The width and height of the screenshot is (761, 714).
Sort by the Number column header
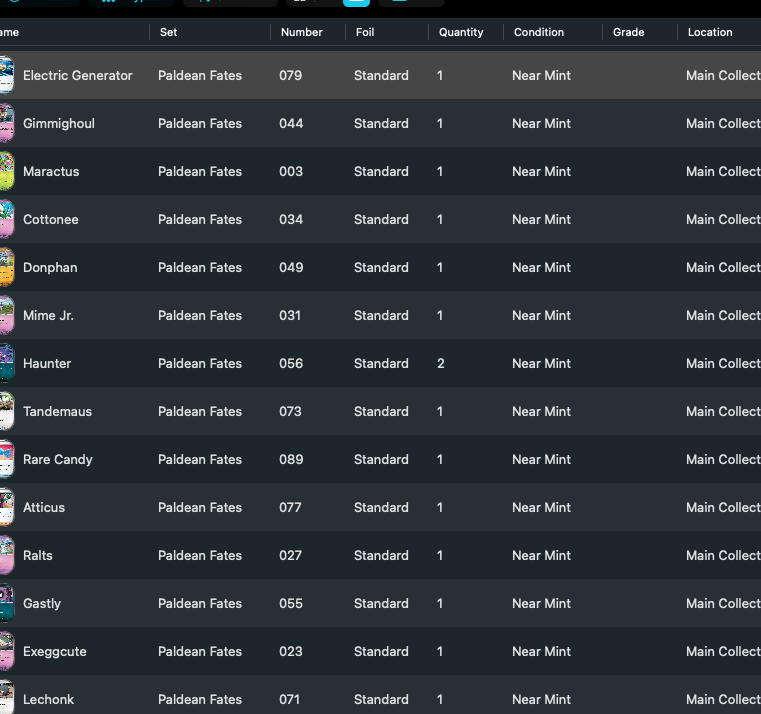301,32
